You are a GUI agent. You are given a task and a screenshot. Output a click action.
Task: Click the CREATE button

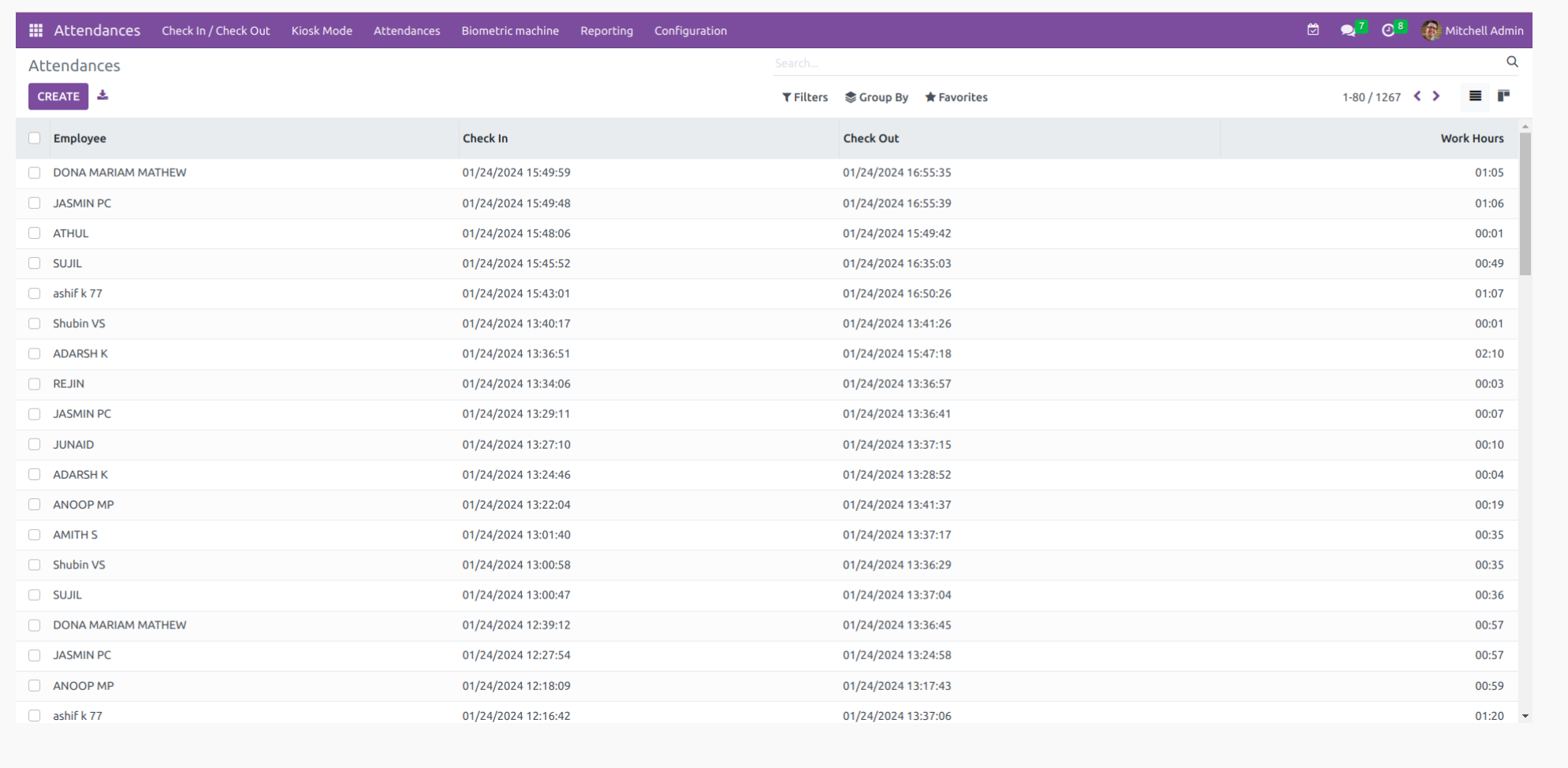pyautogui.click(x=58, y=95)
